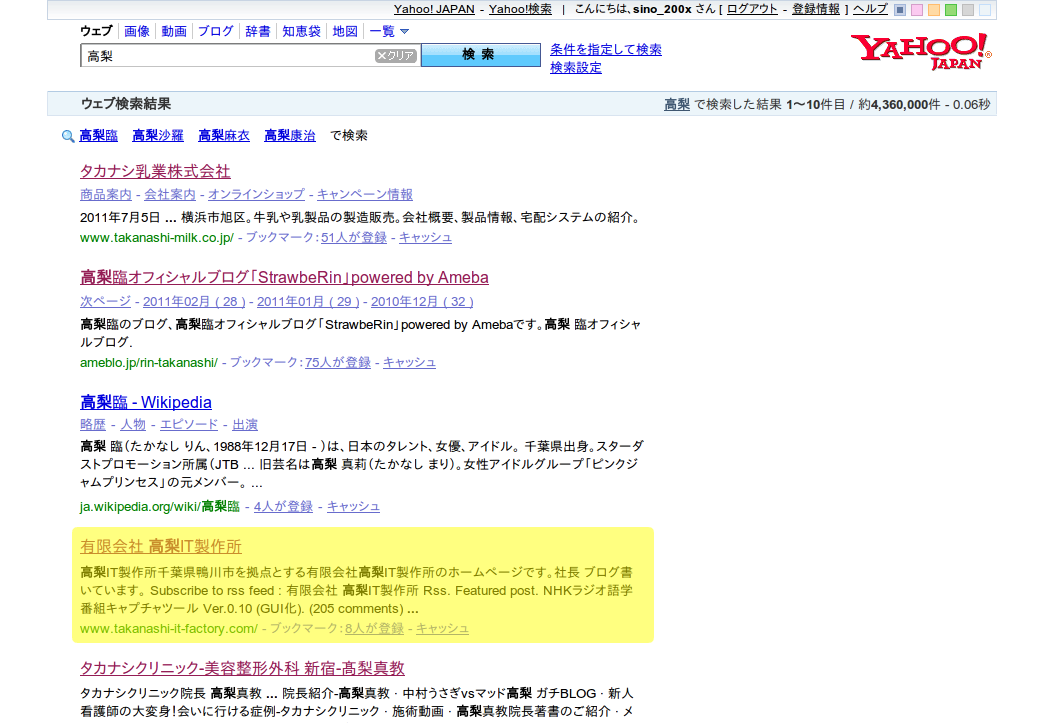This screenshot has width=1042, height=723.
Task: Click ウェブ検索結果 heading text
Action: click(126, 104)
